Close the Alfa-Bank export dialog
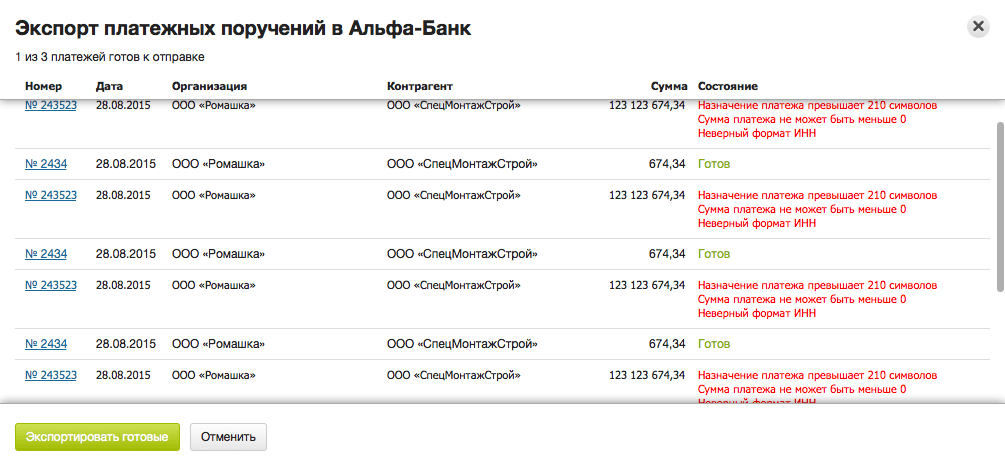The width and height of the screenshot is (1005, 469). pyautogui.click(x=978, y=27)
